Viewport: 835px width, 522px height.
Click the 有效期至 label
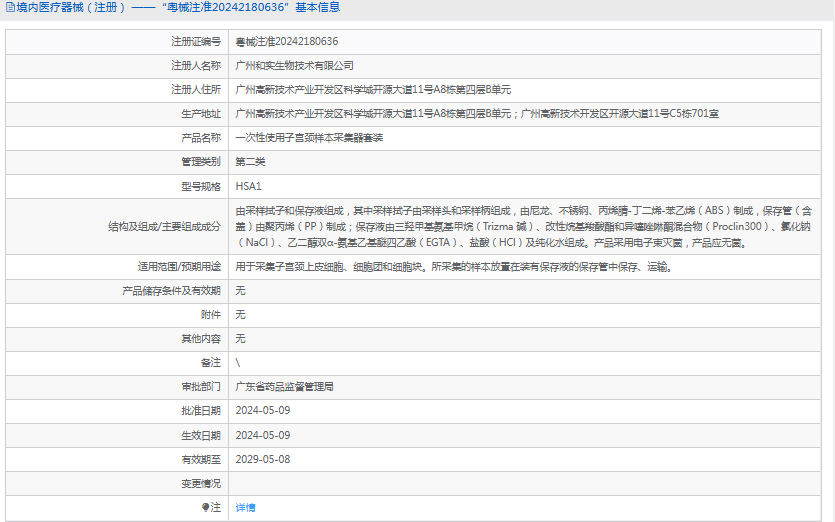(x=201, y=459)
